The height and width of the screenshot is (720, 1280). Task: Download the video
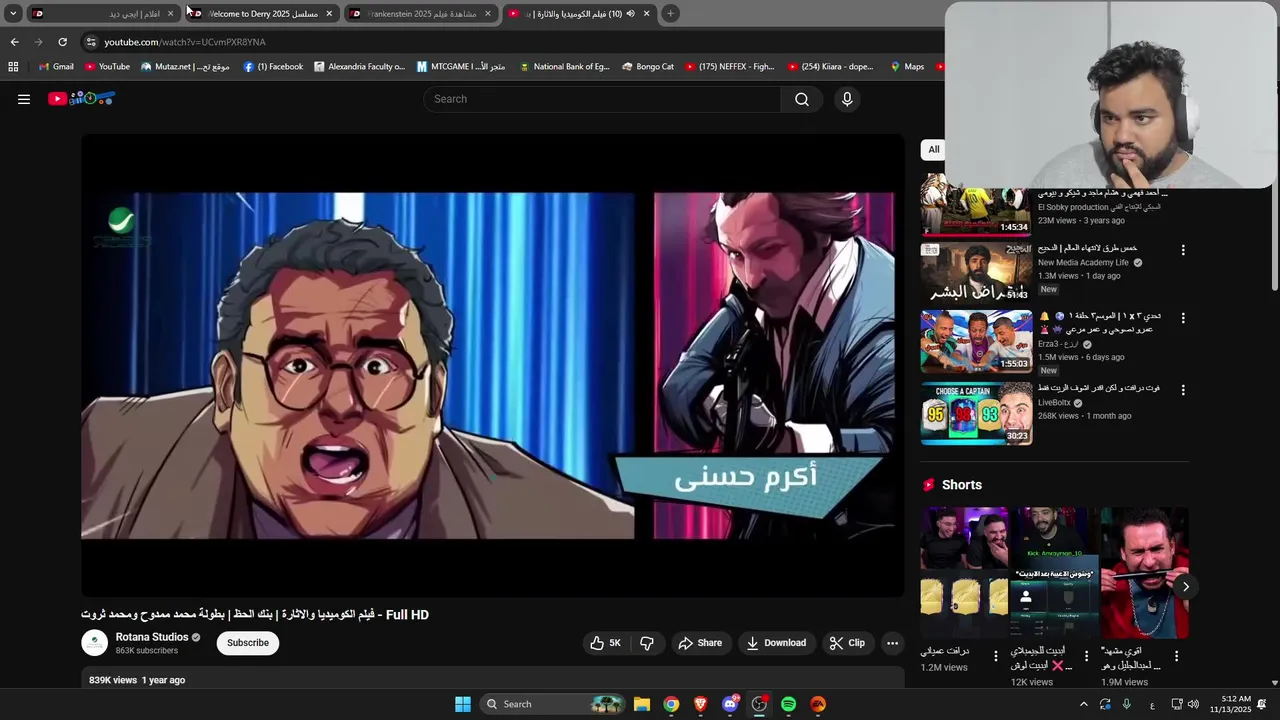(776, 643)
